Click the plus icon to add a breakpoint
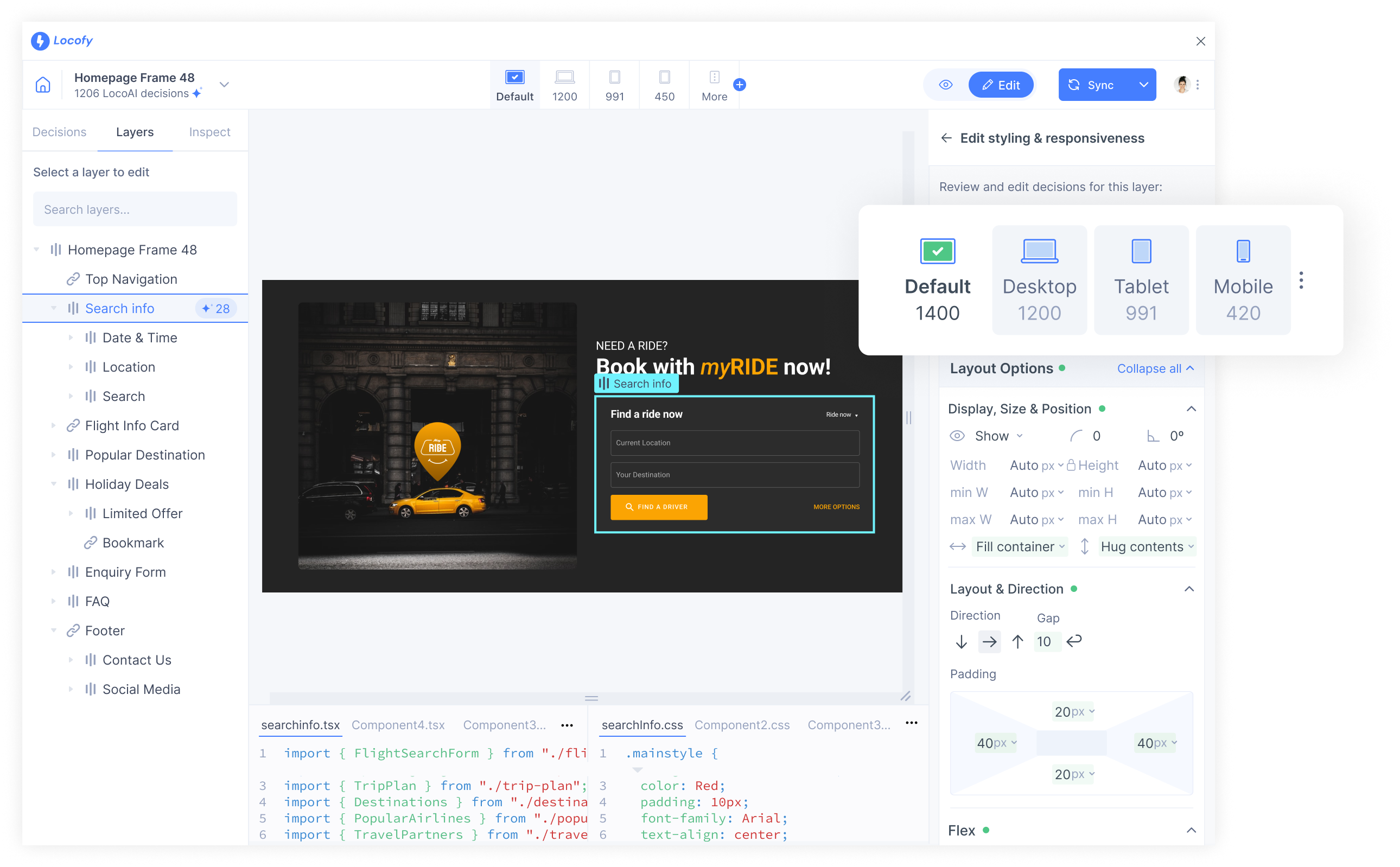This screenshot has height=867, width=1400. 740,84
